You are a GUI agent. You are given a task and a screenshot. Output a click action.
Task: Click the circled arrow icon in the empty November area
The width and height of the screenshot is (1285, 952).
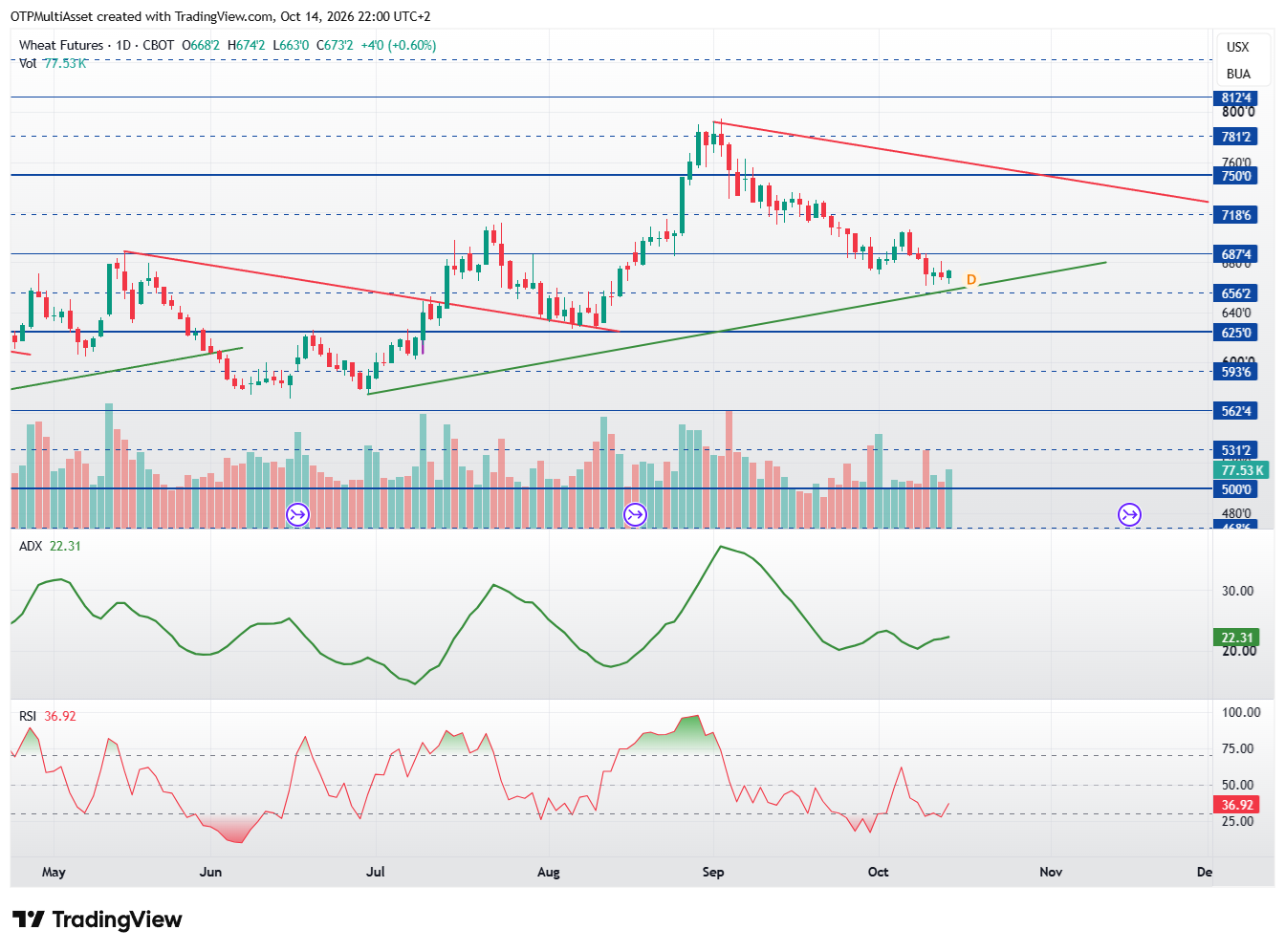(1129, 515)
